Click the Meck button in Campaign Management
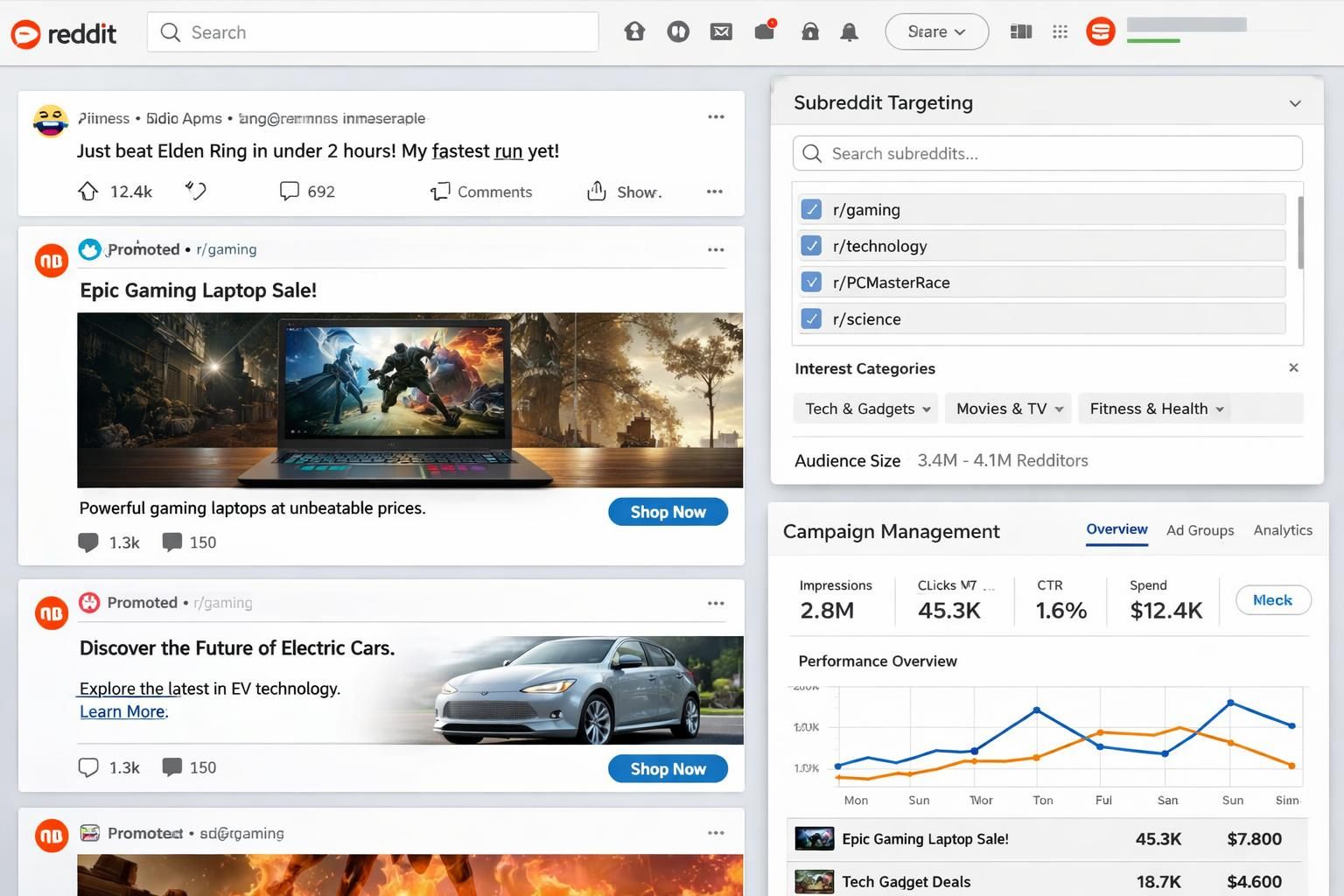Screen dimensions: 1344x896 pos(1273,600)
